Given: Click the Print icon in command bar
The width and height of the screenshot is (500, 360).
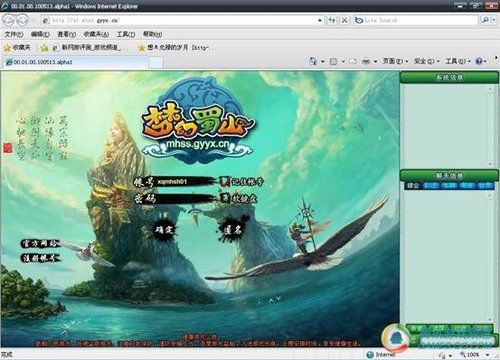Looking at the screenshot, I should [x=366, y=61].
